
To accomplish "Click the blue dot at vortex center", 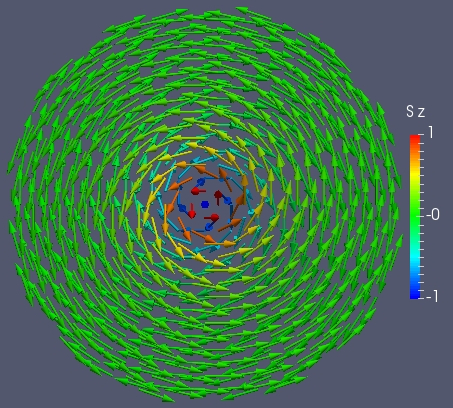I will (x=205, y=204).
